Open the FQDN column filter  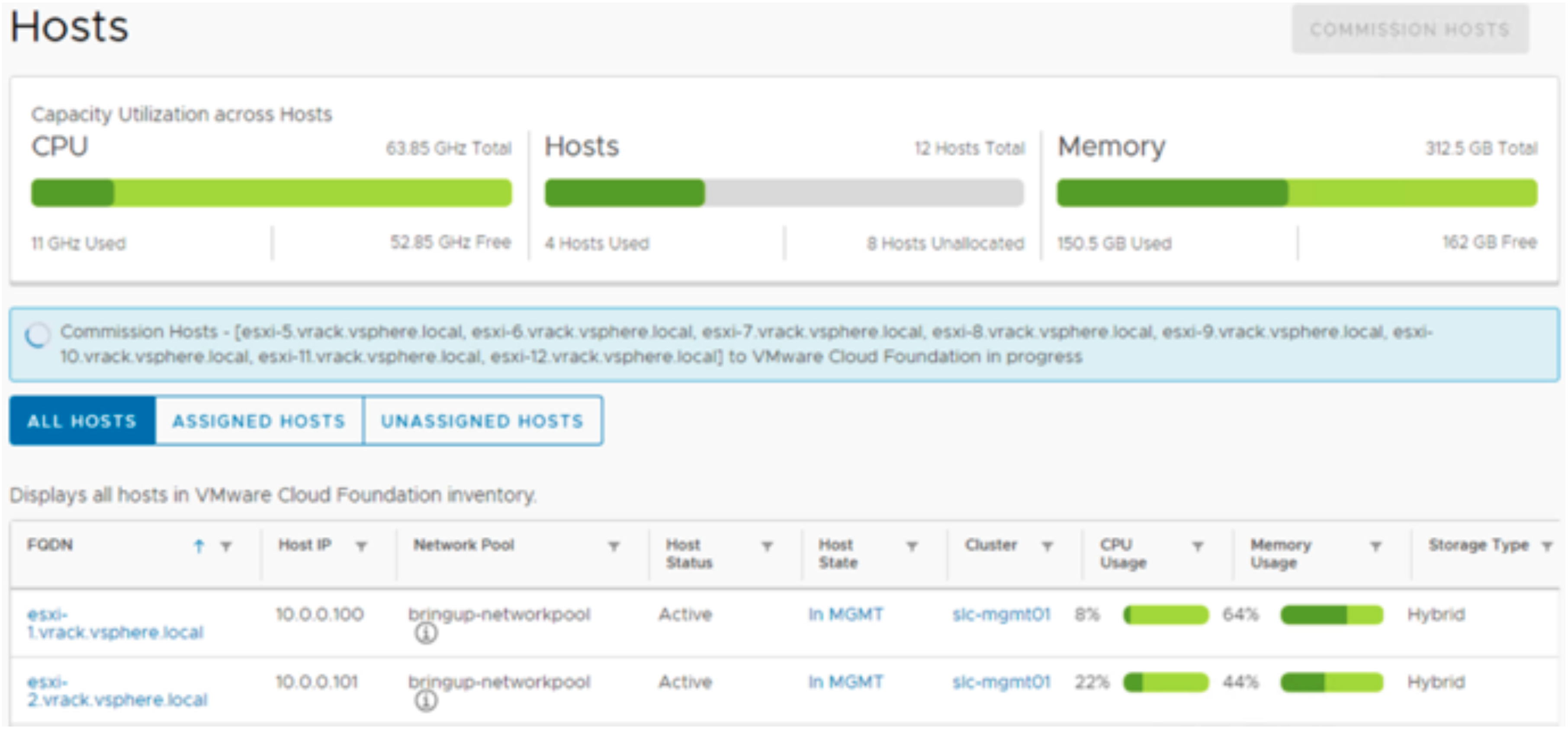point(226,546)
